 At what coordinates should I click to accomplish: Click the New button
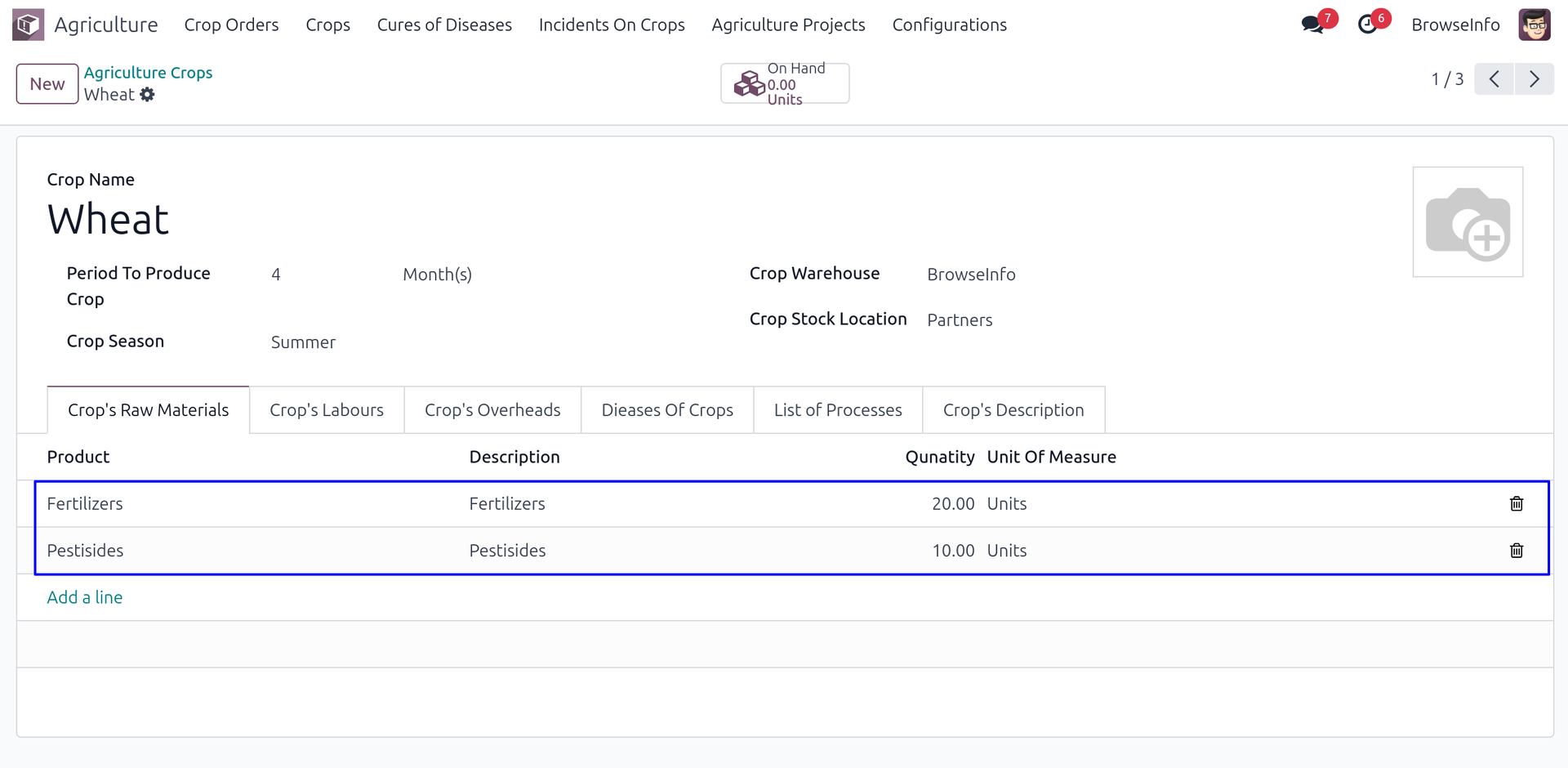47,84
